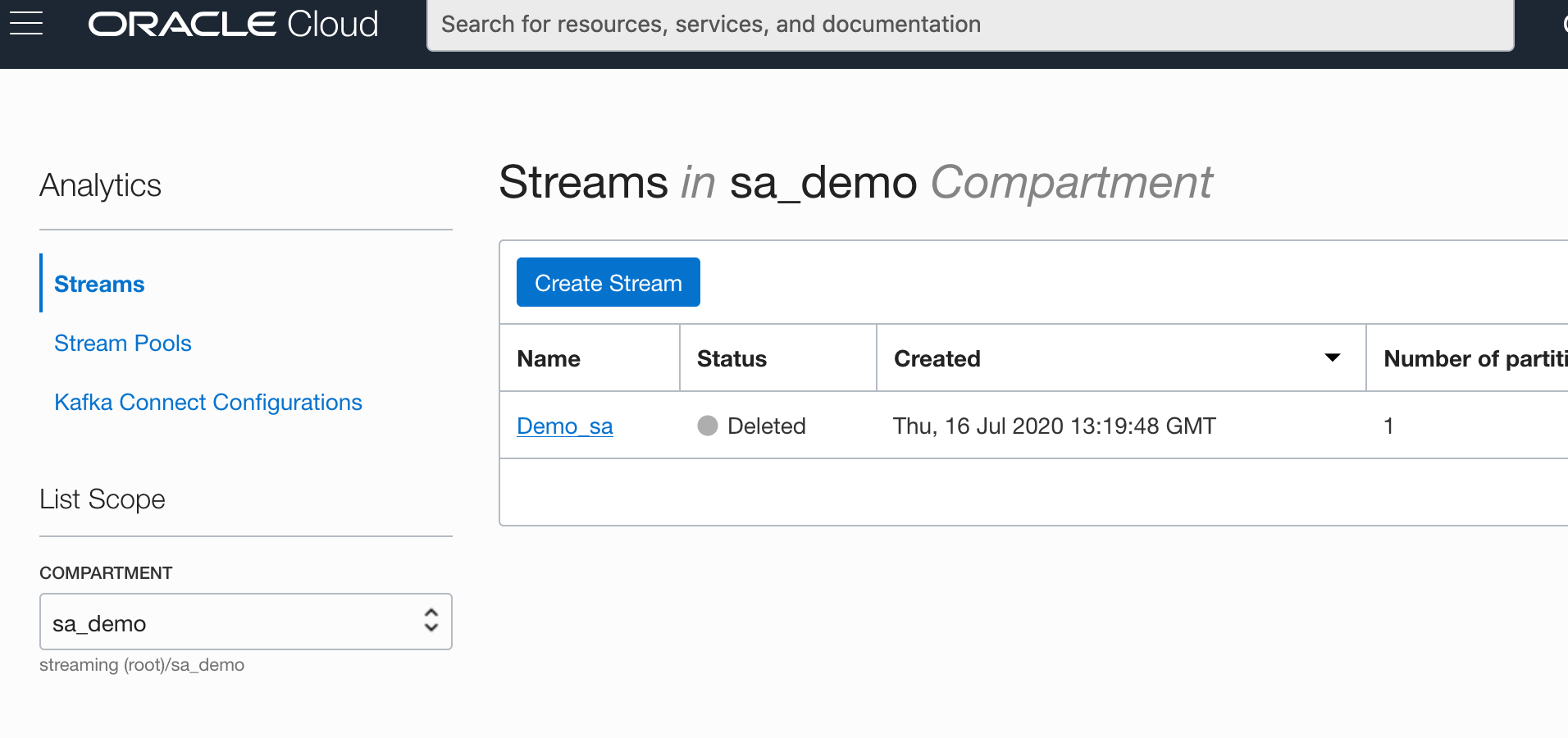Click the grey Deleted status circle icon
This screenshot has width=1568, height=738.
(707, 426)
